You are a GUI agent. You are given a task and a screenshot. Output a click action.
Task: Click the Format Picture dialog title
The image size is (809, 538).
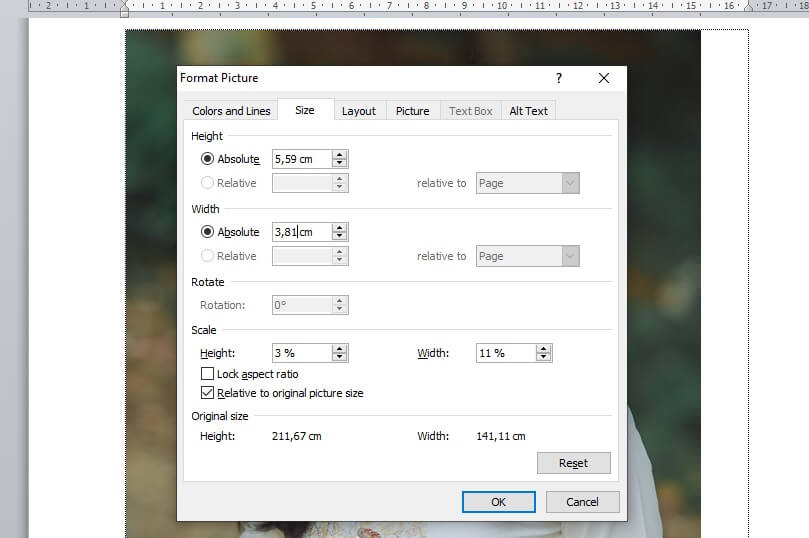click(x=219, y=78)
